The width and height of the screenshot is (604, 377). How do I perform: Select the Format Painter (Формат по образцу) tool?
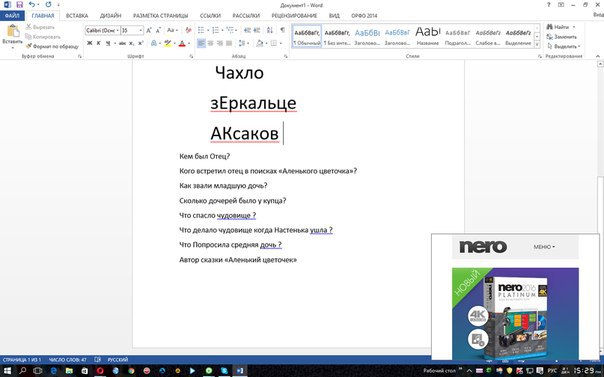[52, 46]
